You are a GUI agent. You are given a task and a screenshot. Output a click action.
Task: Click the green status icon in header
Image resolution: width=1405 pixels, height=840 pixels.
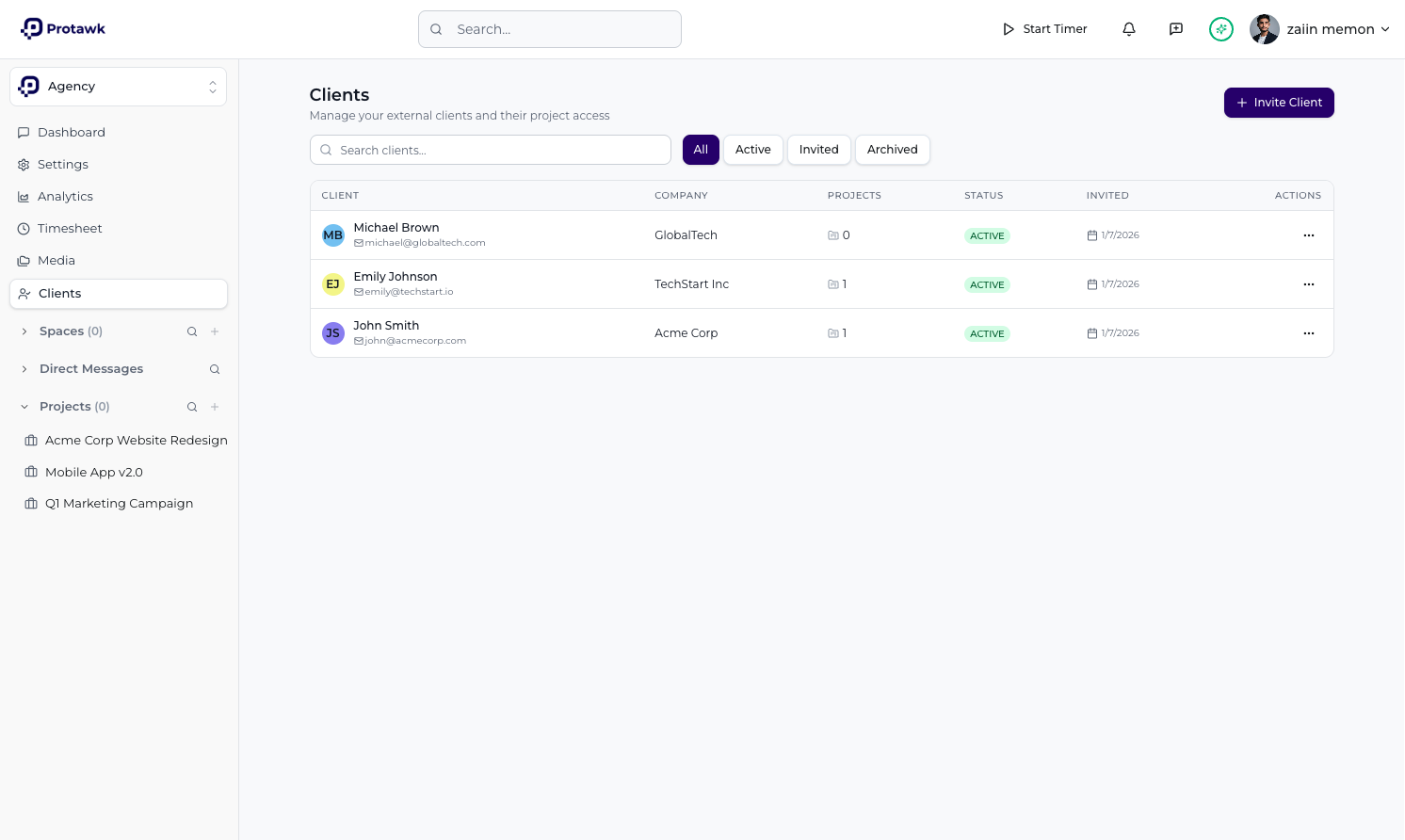pos(1221,29)
